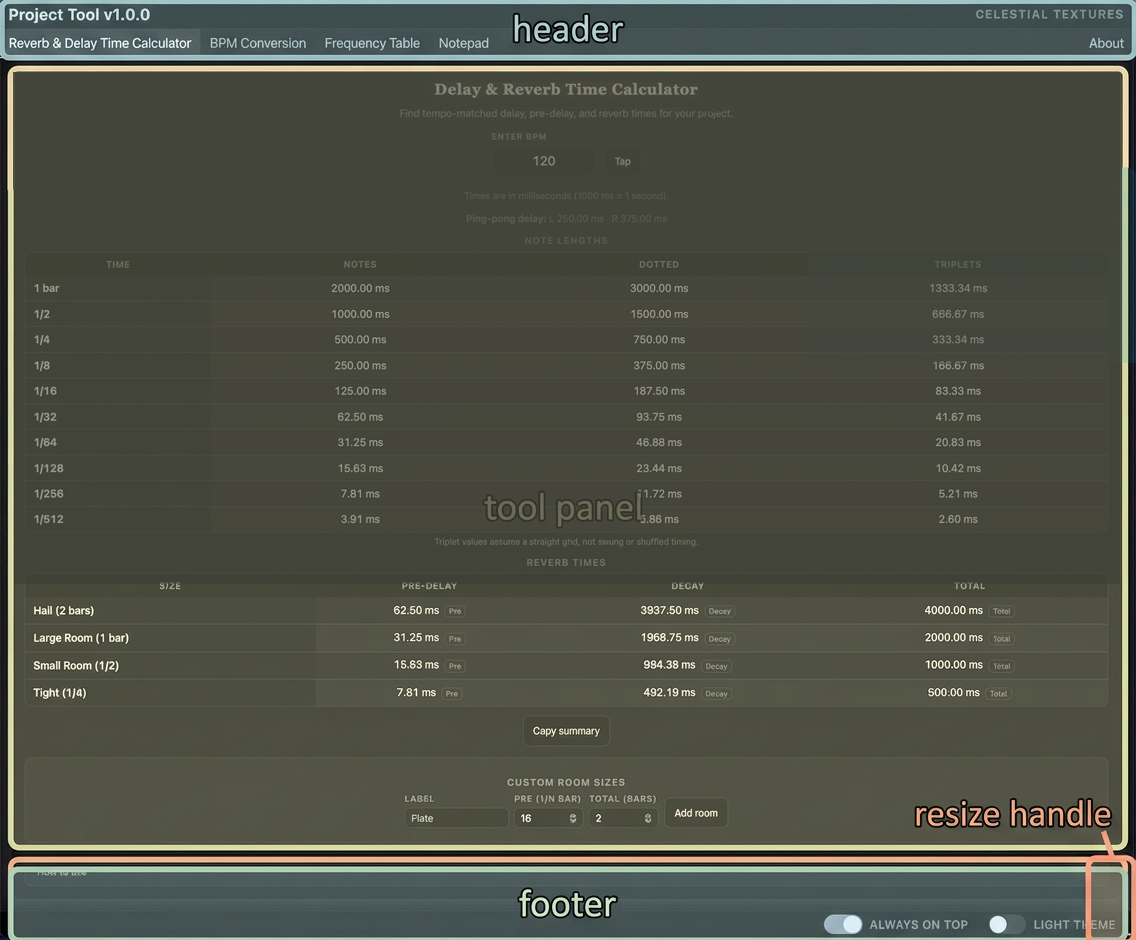
Task: Click the 3937.50 ms decay value
Action: (669, 610)
